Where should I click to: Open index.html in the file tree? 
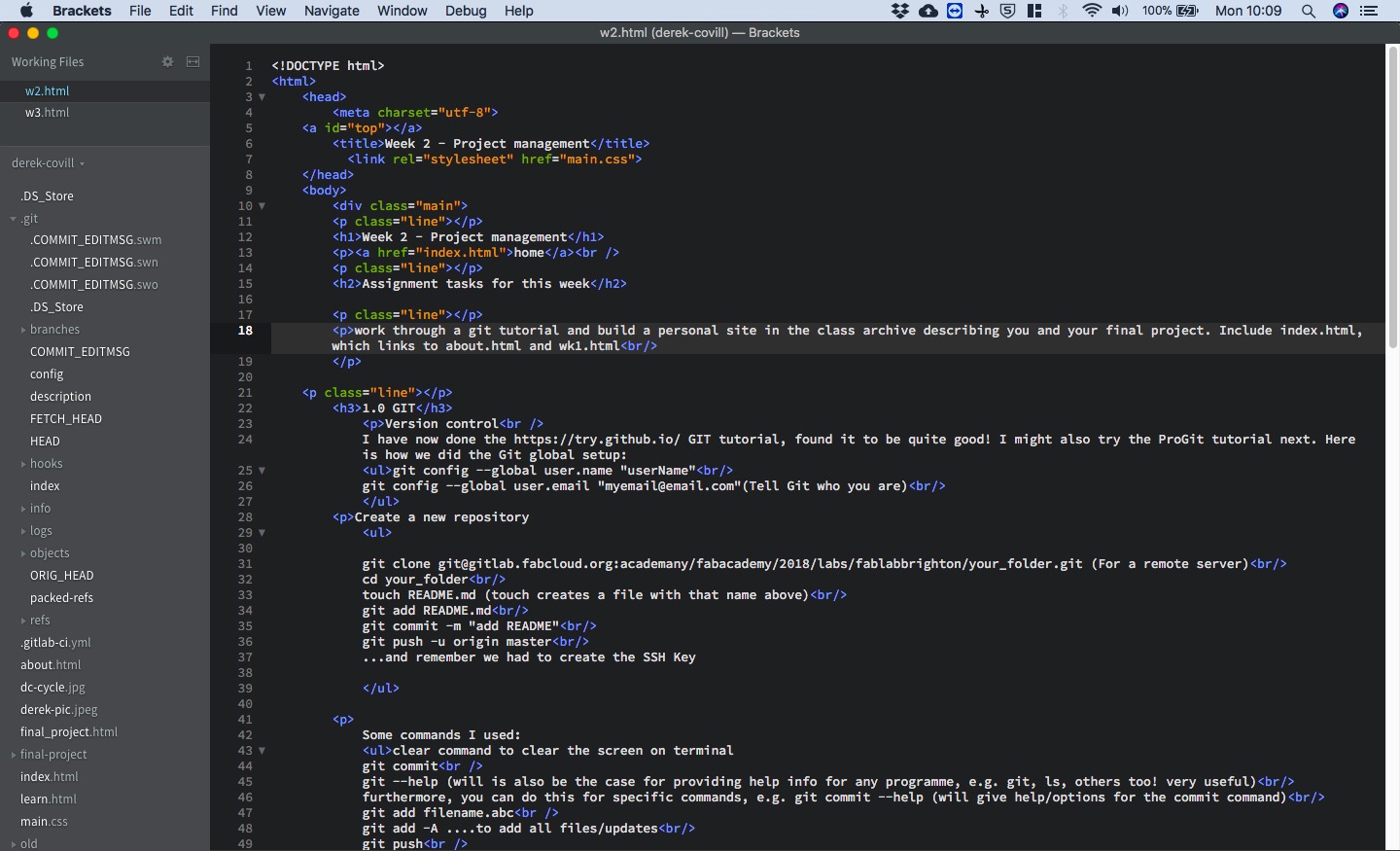pos(49,777)
